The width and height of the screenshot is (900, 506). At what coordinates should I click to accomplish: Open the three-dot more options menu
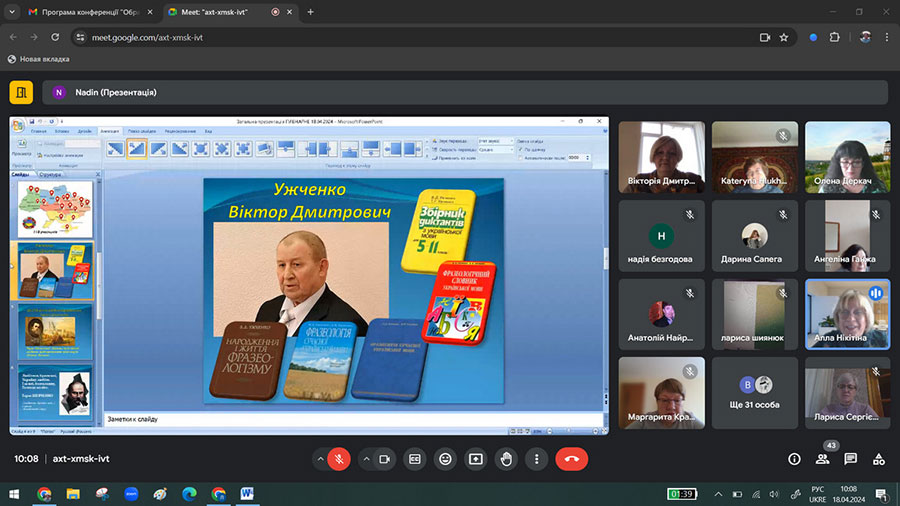tap(537, 459)
